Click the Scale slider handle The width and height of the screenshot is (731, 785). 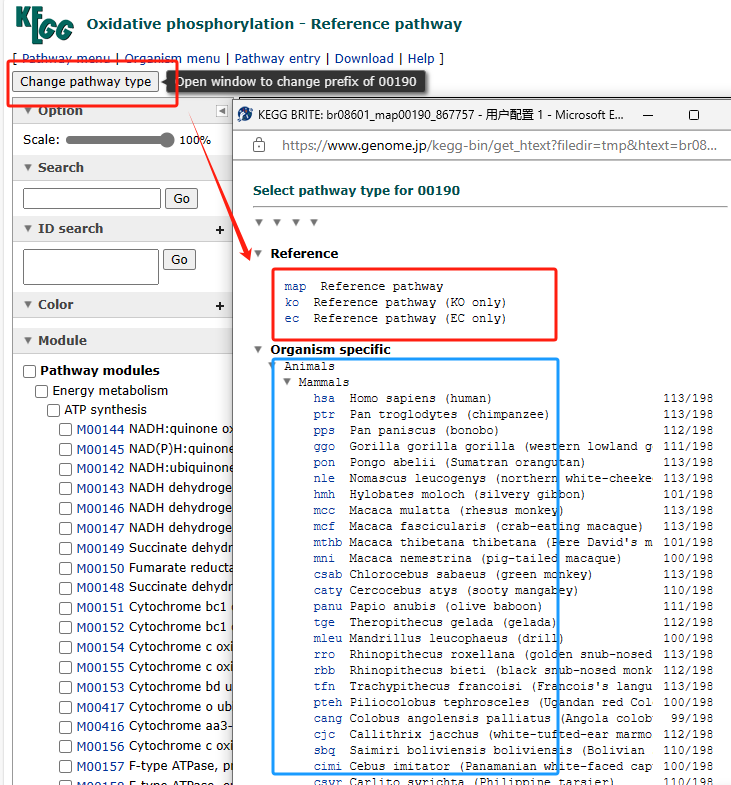[167, 140]
